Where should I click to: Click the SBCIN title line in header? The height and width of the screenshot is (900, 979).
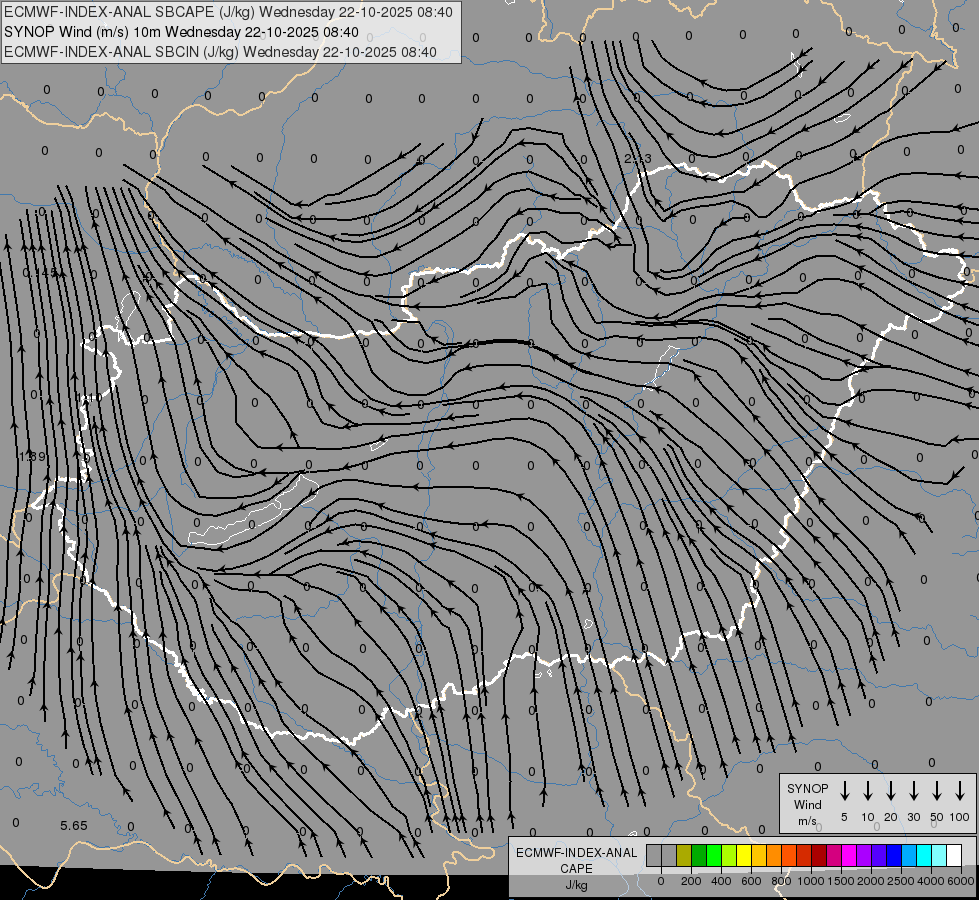[x=220, y=52]
